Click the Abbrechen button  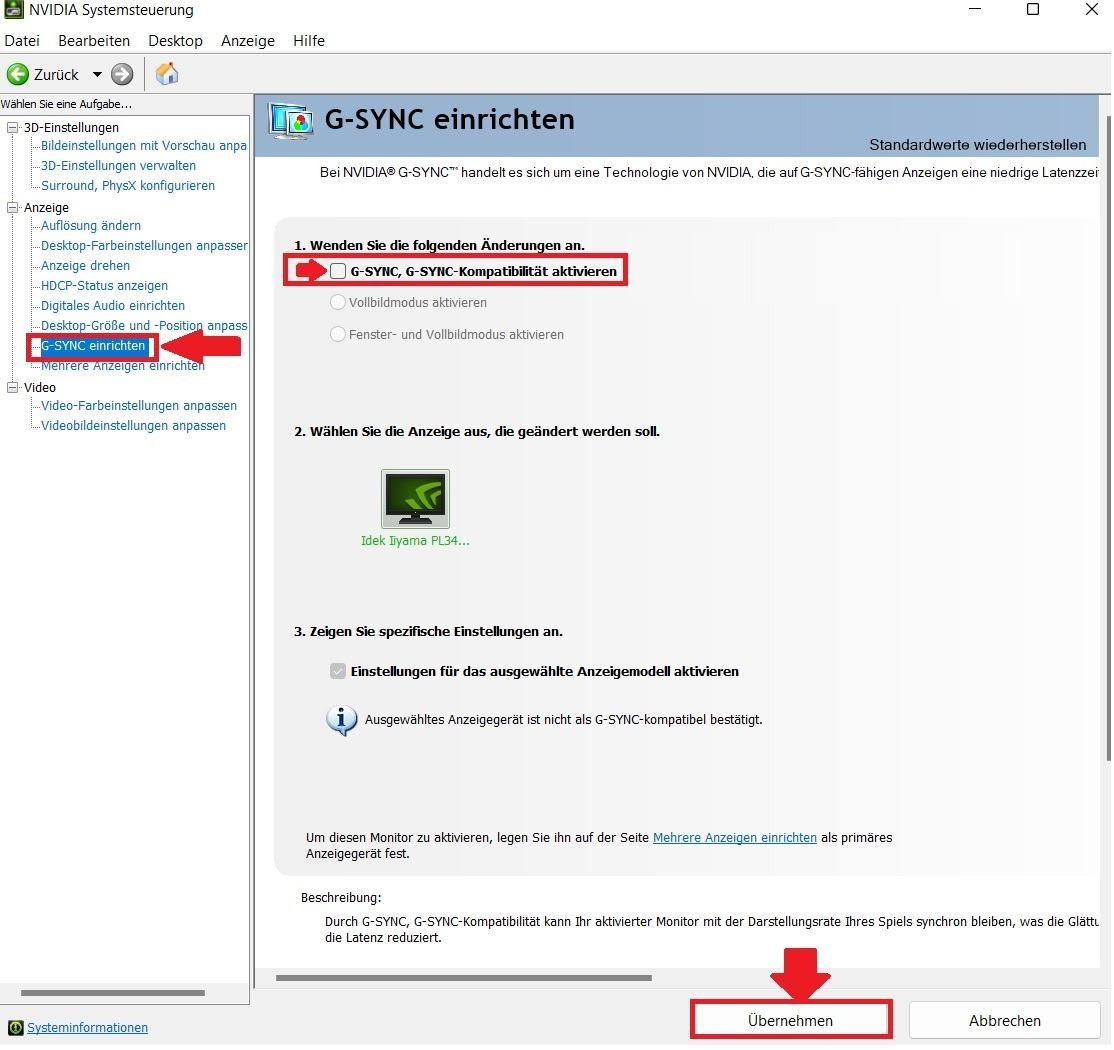point(1005,1020)
